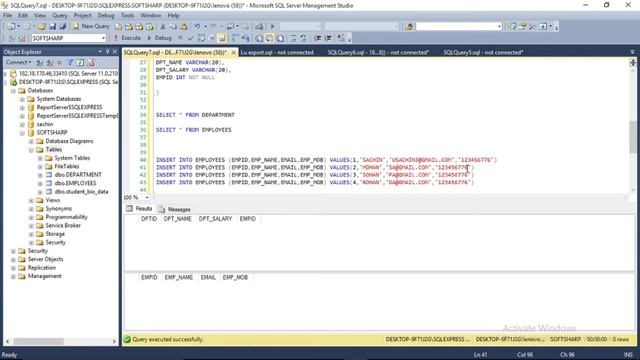Image resolution: width=640 pixels, height=360 pixels.
Task: Select Results to Grid mode
Action: pos(269,38)
